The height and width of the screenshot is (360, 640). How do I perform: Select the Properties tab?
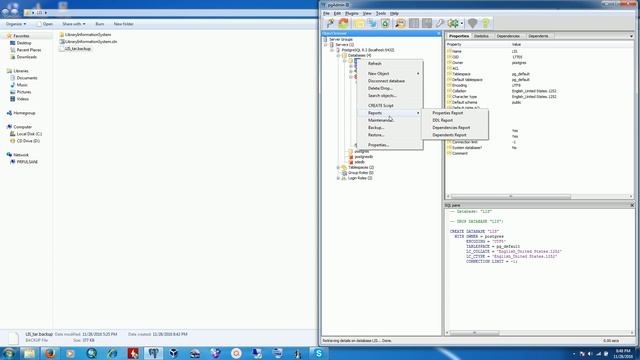pyautogui.click(x=459, y=36)
